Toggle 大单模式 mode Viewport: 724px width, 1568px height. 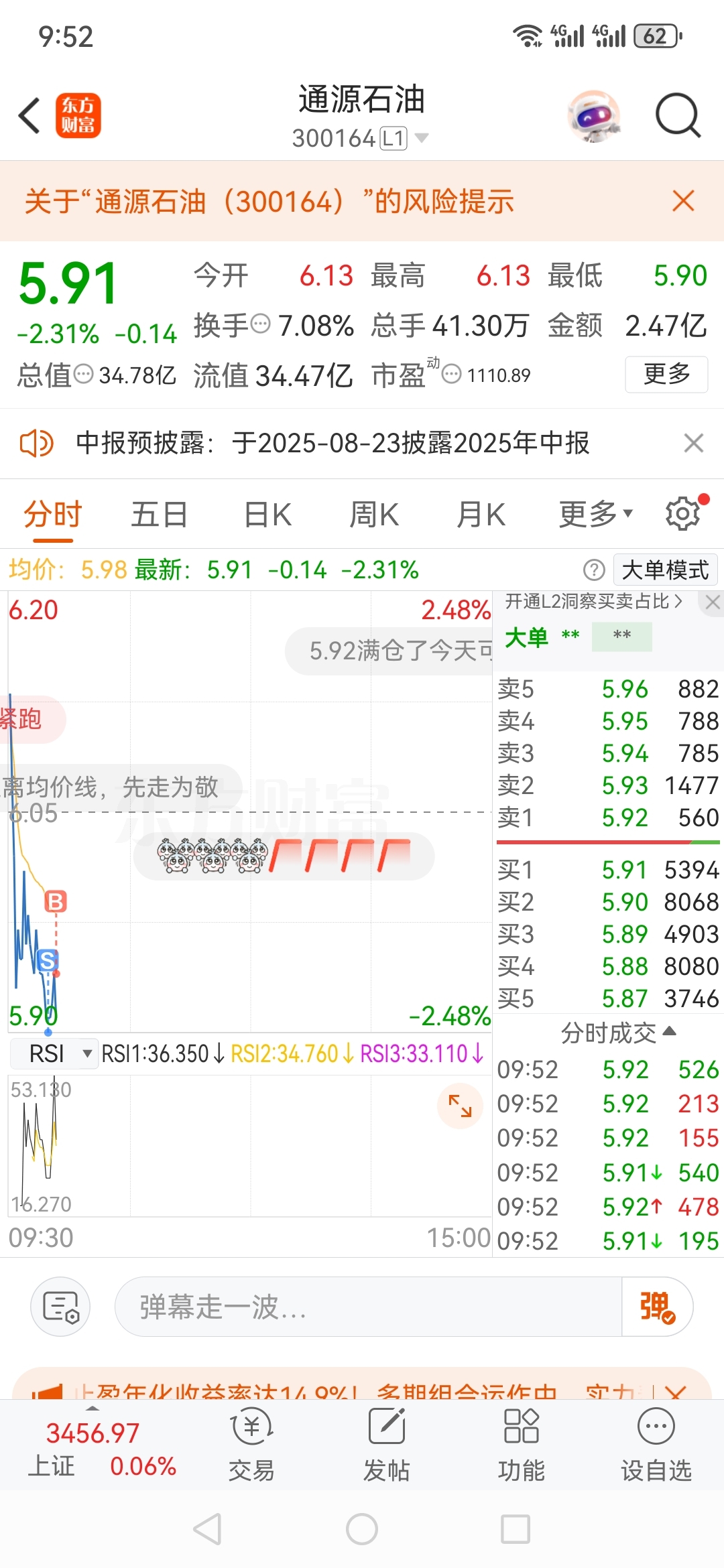tap(666, 570)
